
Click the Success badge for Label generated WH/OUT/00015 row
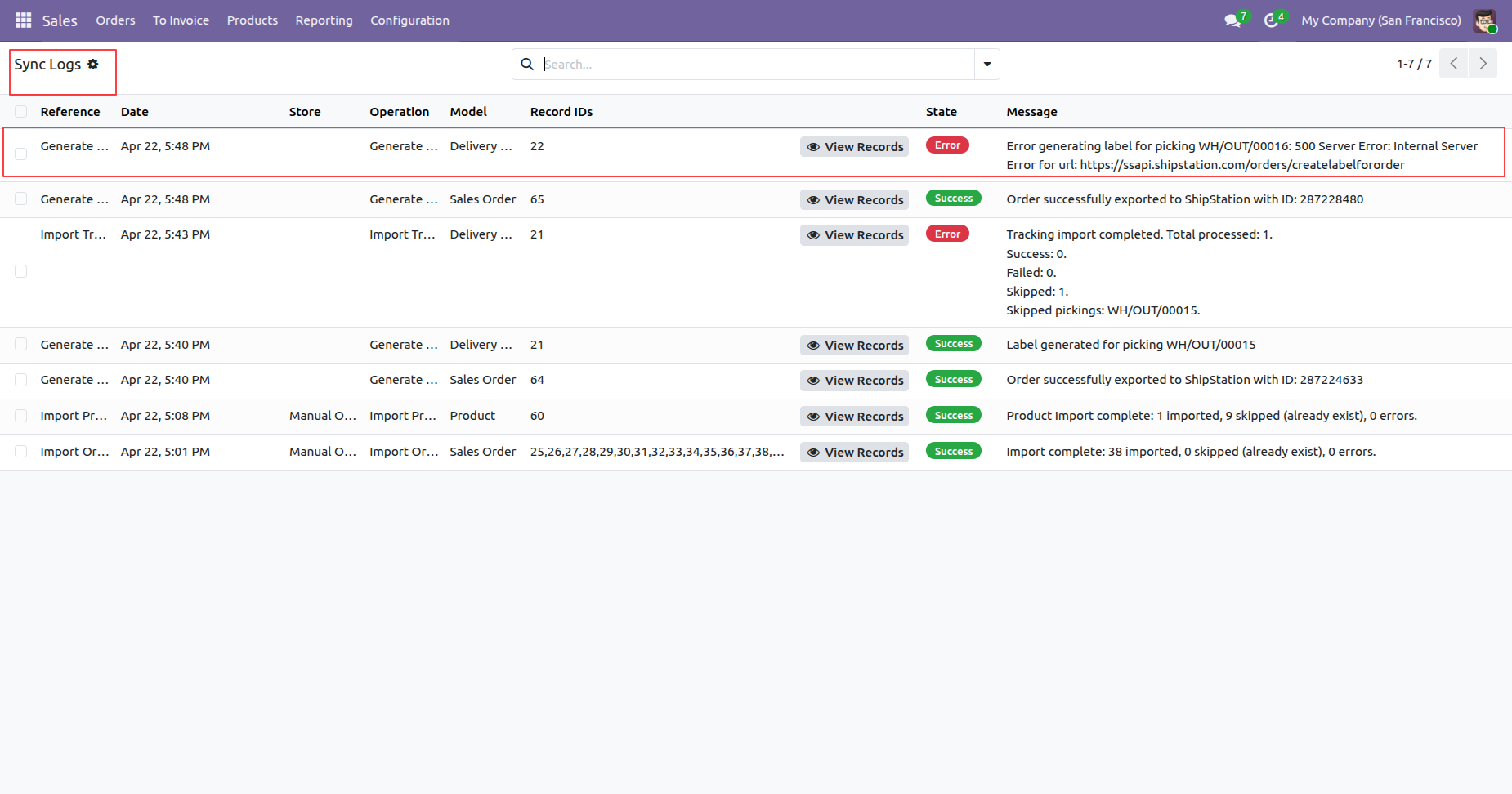(x=954, y=344)
